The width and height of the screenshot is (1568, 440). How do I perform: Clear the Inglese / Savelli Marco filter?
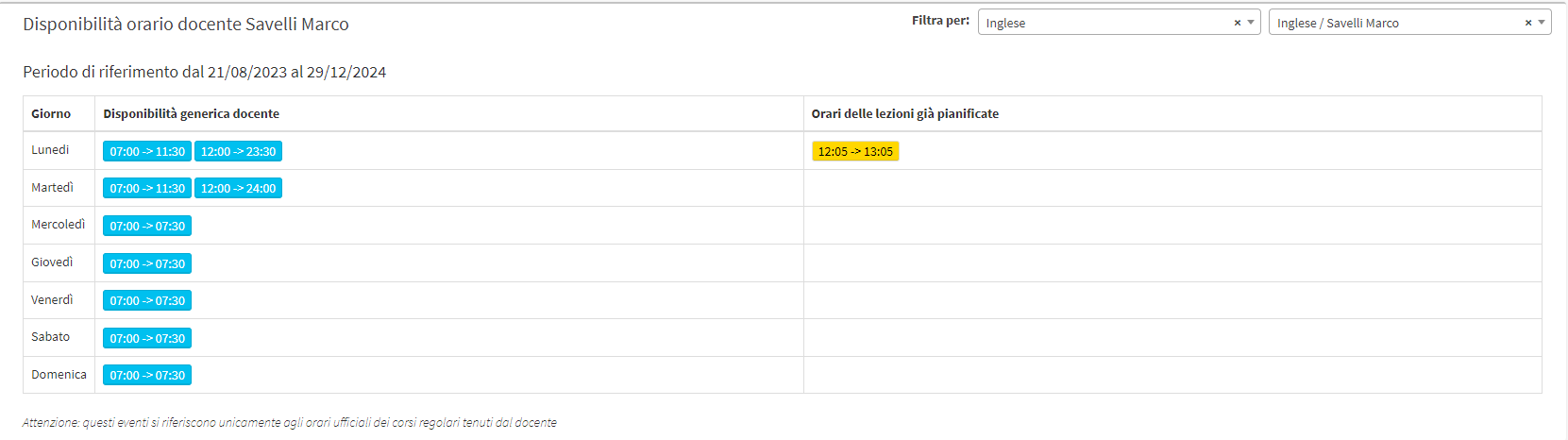[1528, 23]
